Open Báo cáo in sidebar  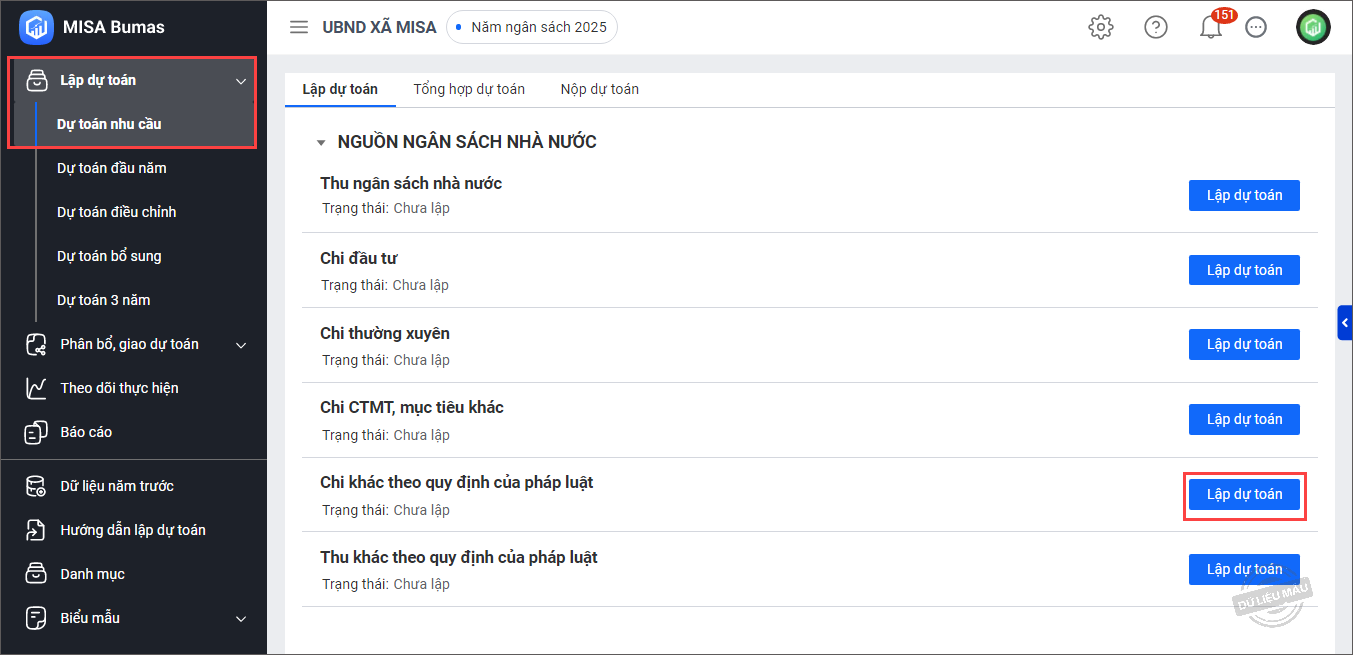(x=86, y=432)
